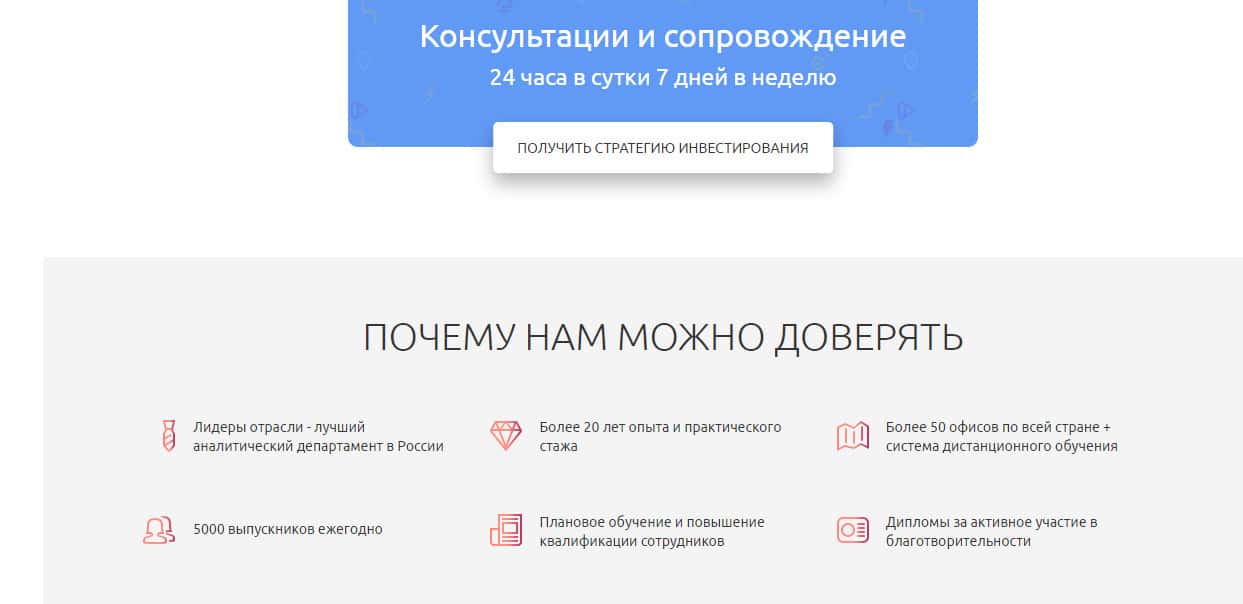Click the newspaper icon beside 'Плановое обучение'
Image resolution: width=1243 pixels, height=604 pixels.
[506, 530]
